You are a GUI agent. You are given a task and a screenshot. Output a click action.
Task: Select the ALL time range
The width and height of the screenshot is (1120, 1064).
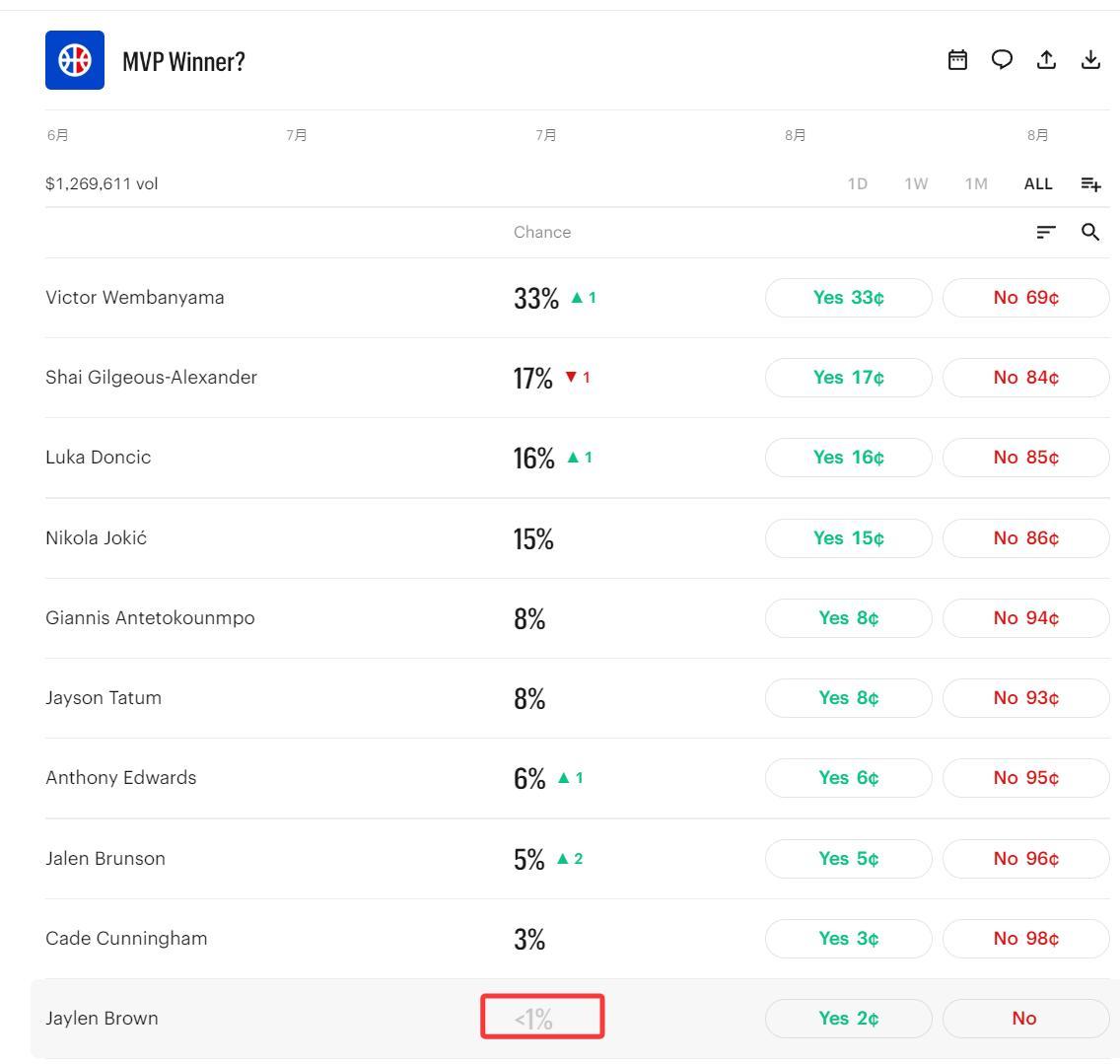pos(1038,184)
